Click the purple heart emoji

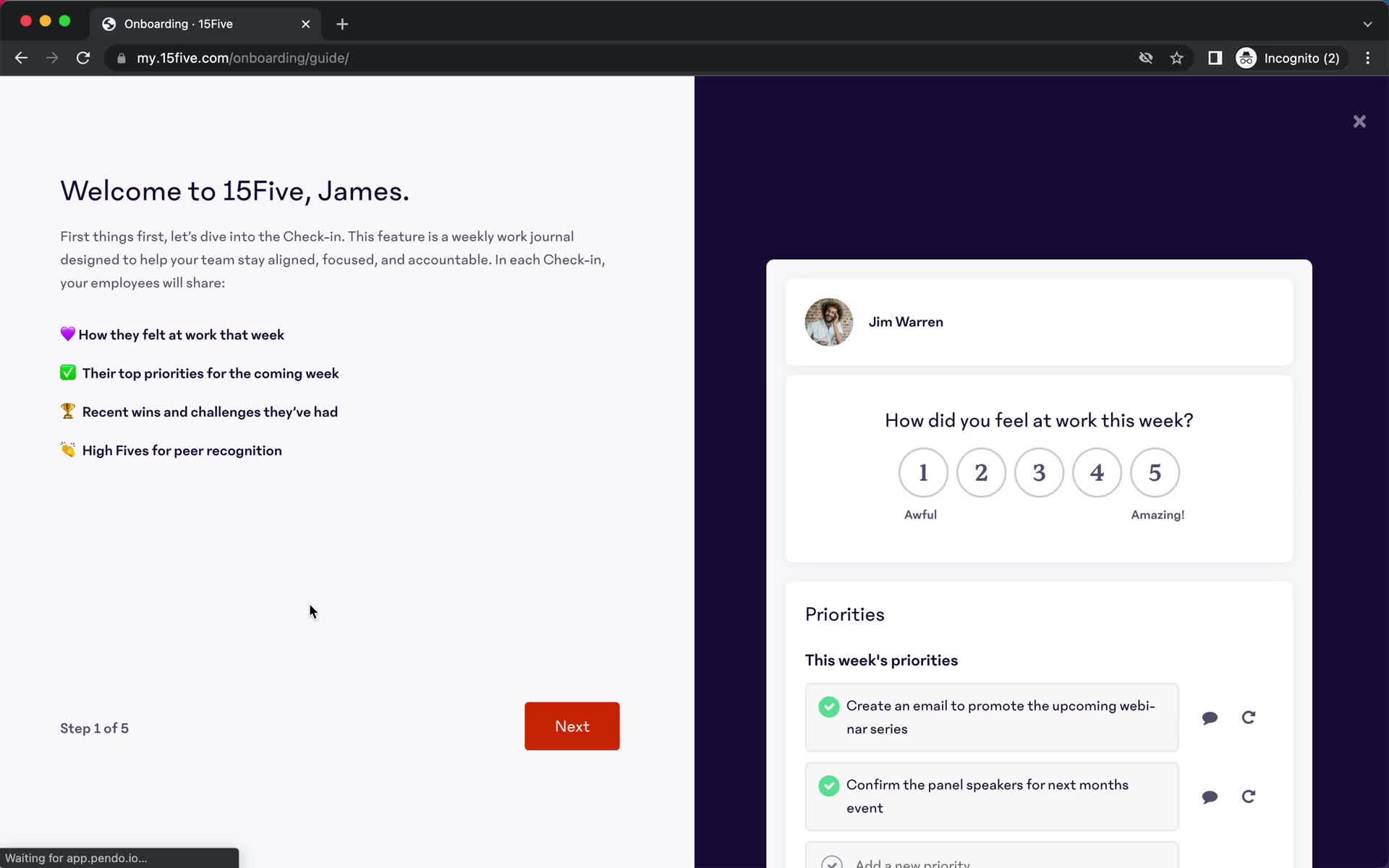(x=67, y=333)
